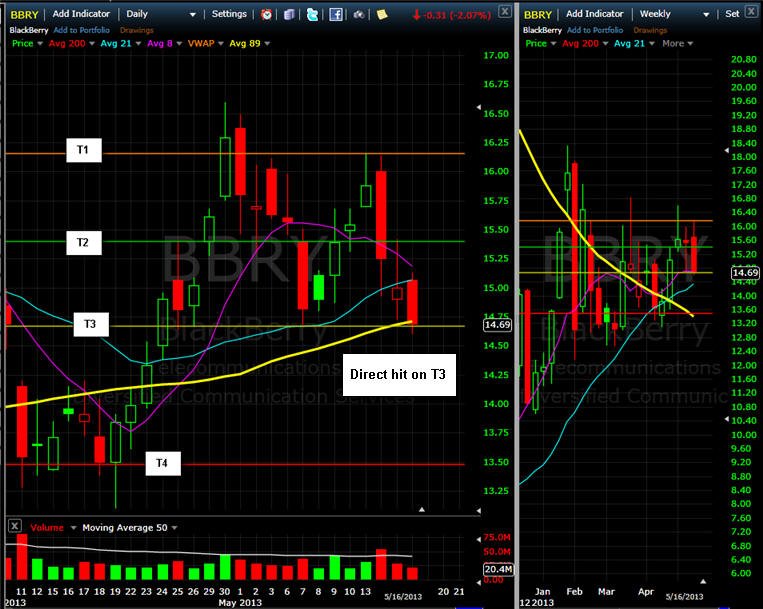The height and width of the screenshot is (609, 763).
Task: Select the 'Direct hit on T3' annotation
Action: tap(399, 375)
